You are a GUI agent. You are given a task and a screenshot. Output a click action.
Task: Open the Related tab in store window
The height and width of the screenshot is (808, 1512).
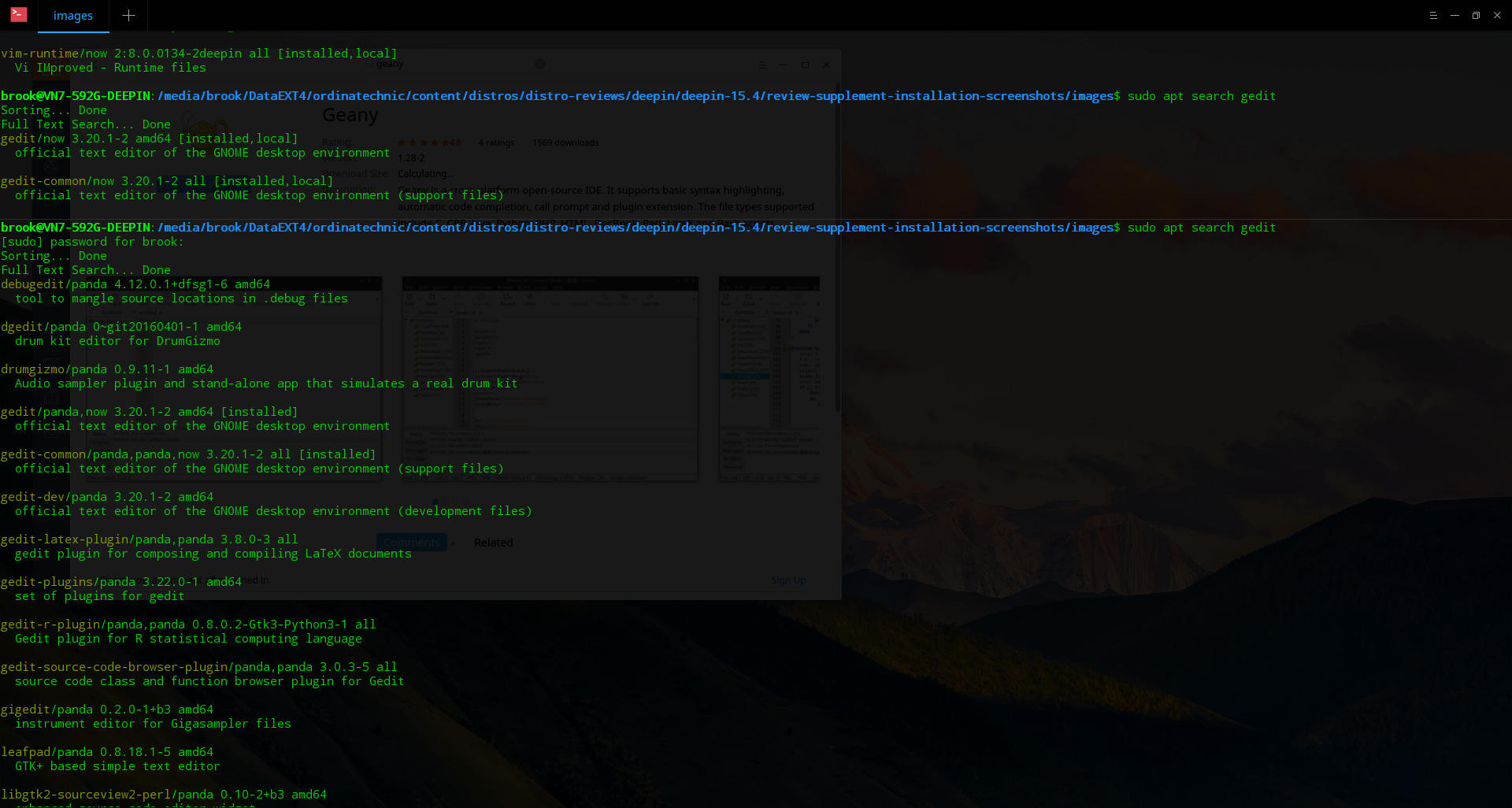(493, 543)
